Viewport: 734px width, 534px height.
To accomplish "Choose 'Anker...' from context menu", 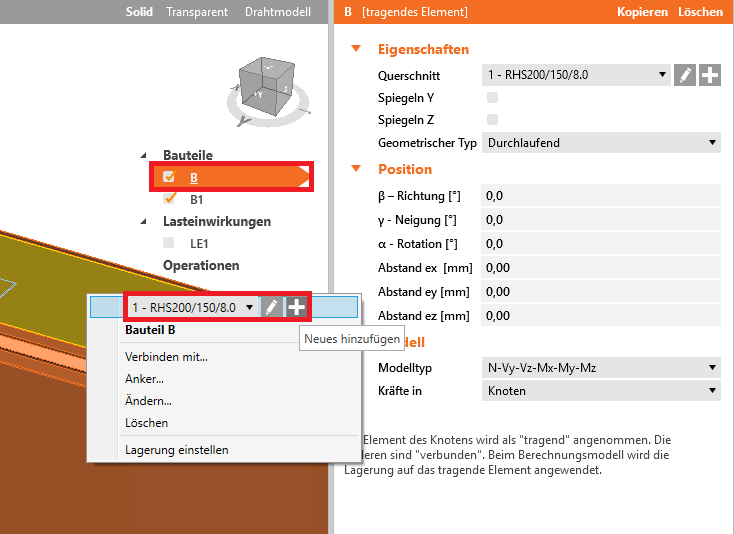I will (x=144, y=379).
